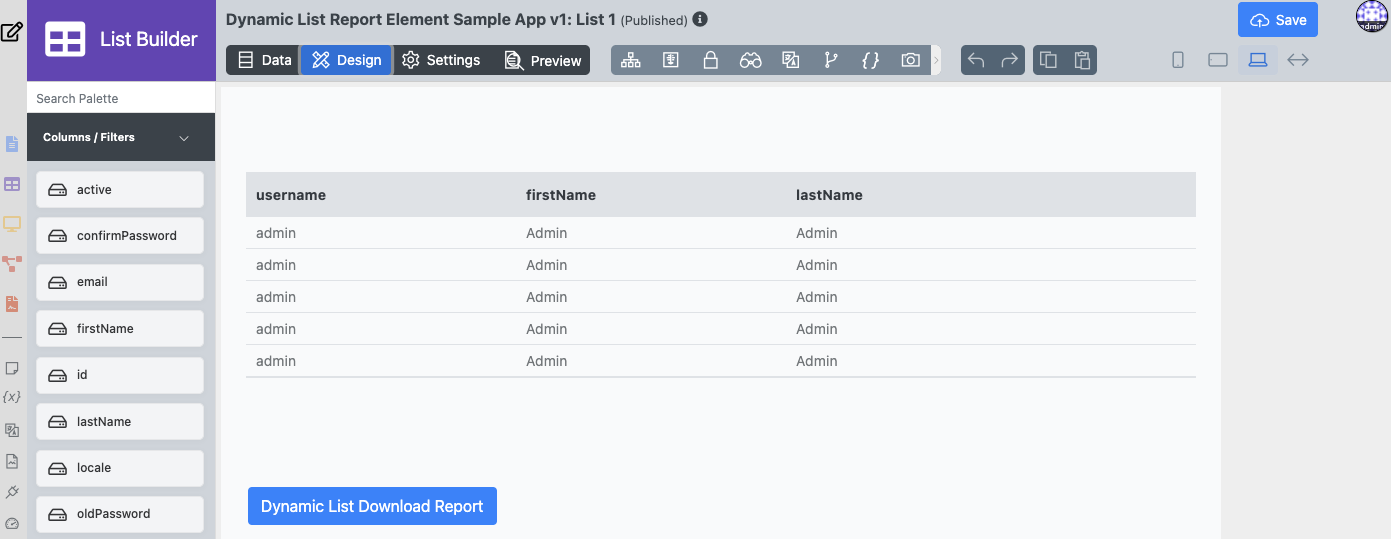Click the paste clipboard icon

click(x=1081, y=60)
